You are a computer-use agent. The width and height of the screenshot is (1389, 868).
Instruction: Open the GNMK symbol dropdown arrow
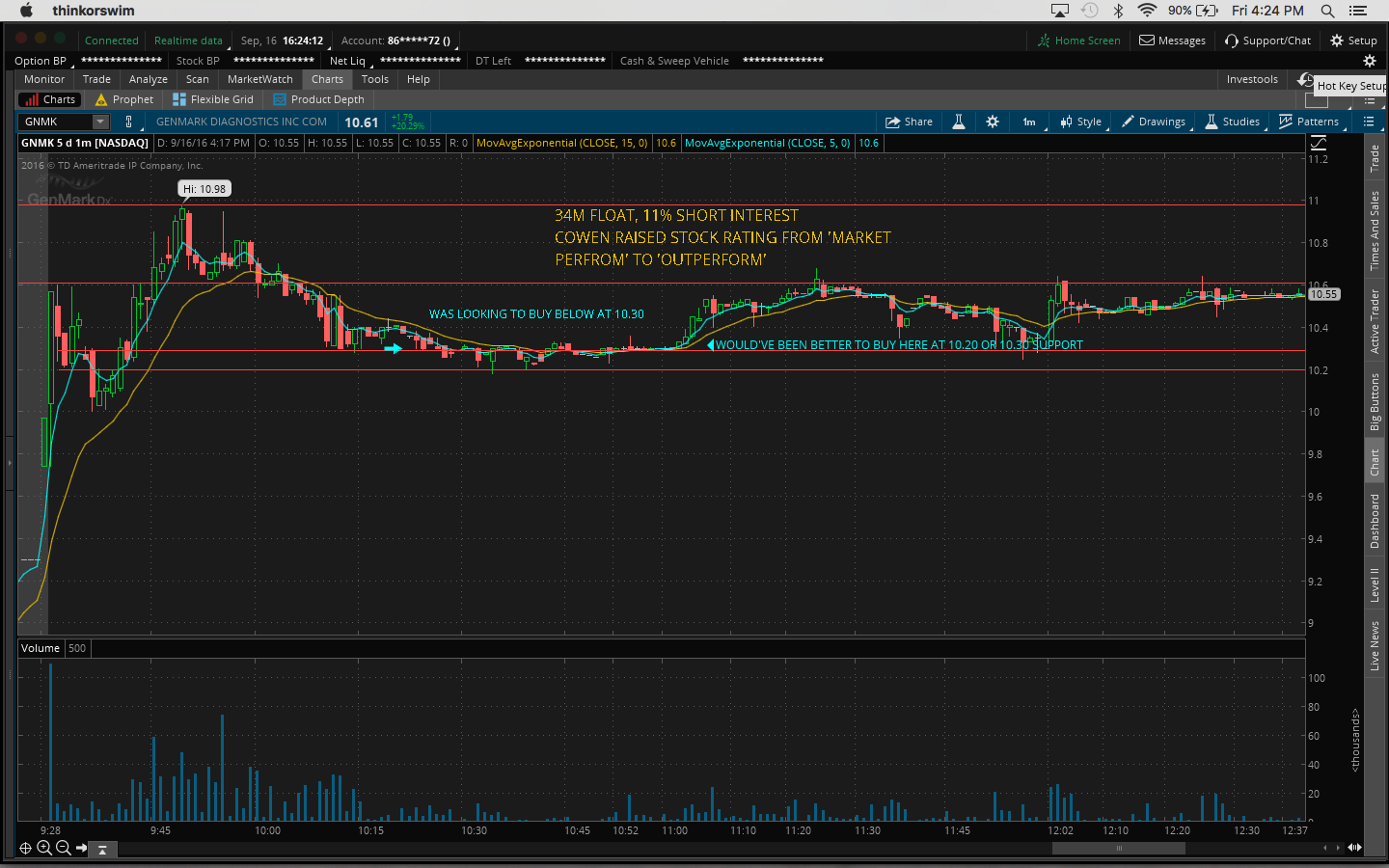pyautogui.click(x=100, y=122)
